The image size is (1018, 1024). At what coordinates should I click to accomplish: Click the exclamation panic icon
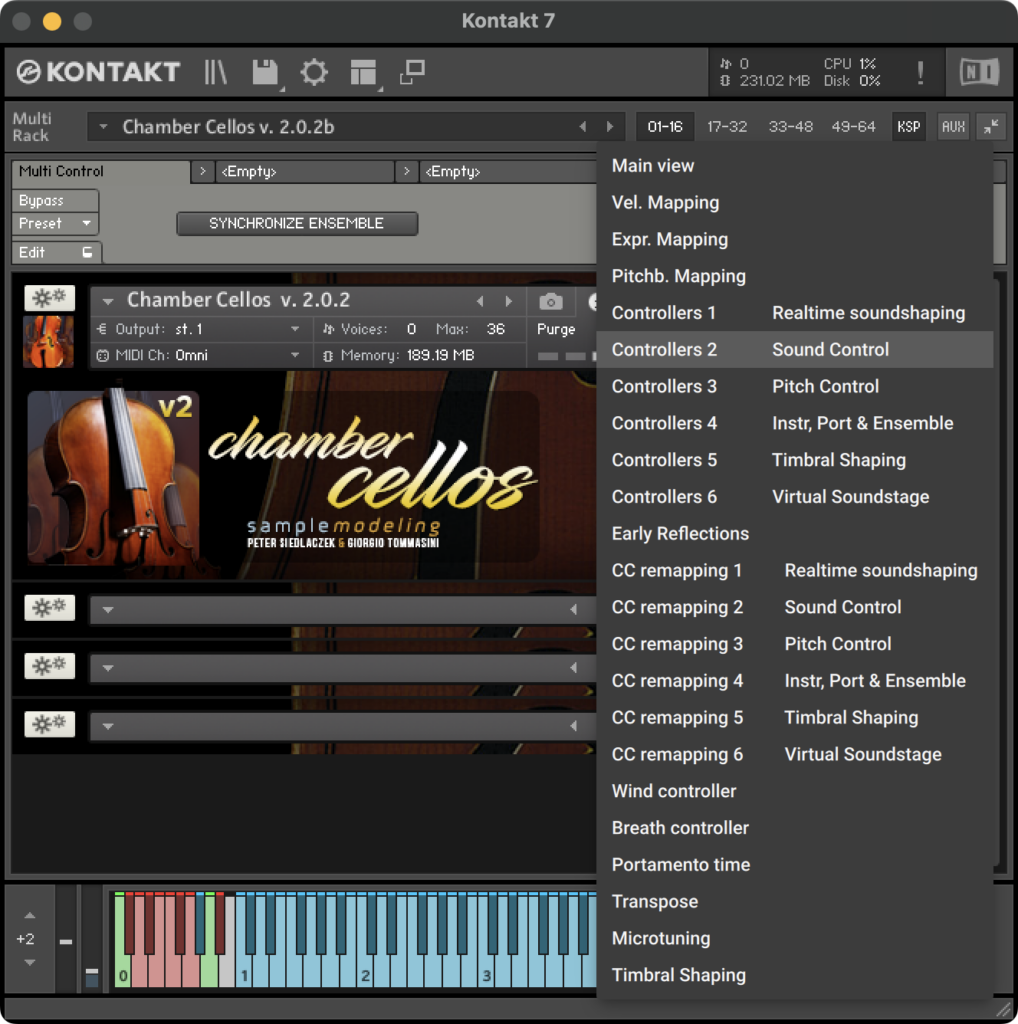tap(920, 72)
